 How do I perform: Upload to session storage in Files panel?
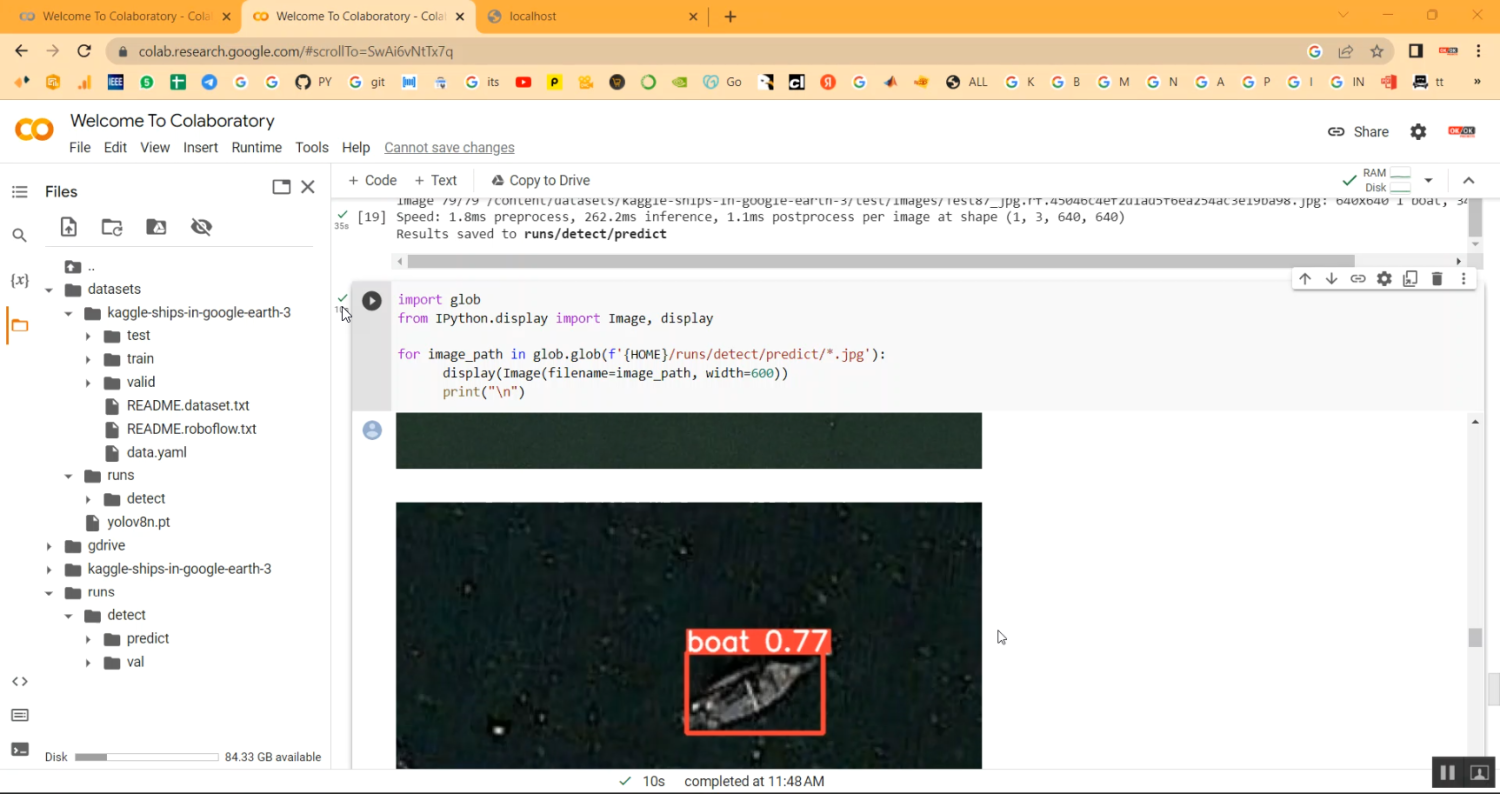click(68, 227)
